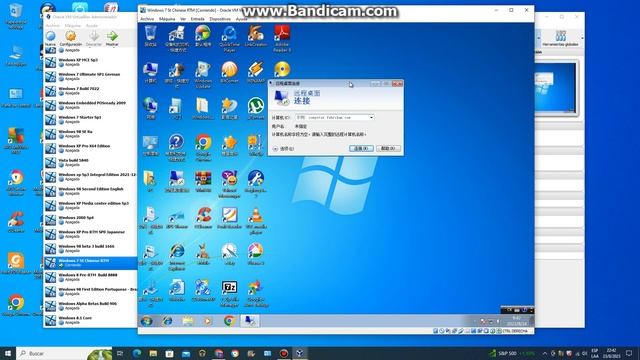Open the WinRAR shortcut
Screen dimensions: 640x360
coord(203,181)
